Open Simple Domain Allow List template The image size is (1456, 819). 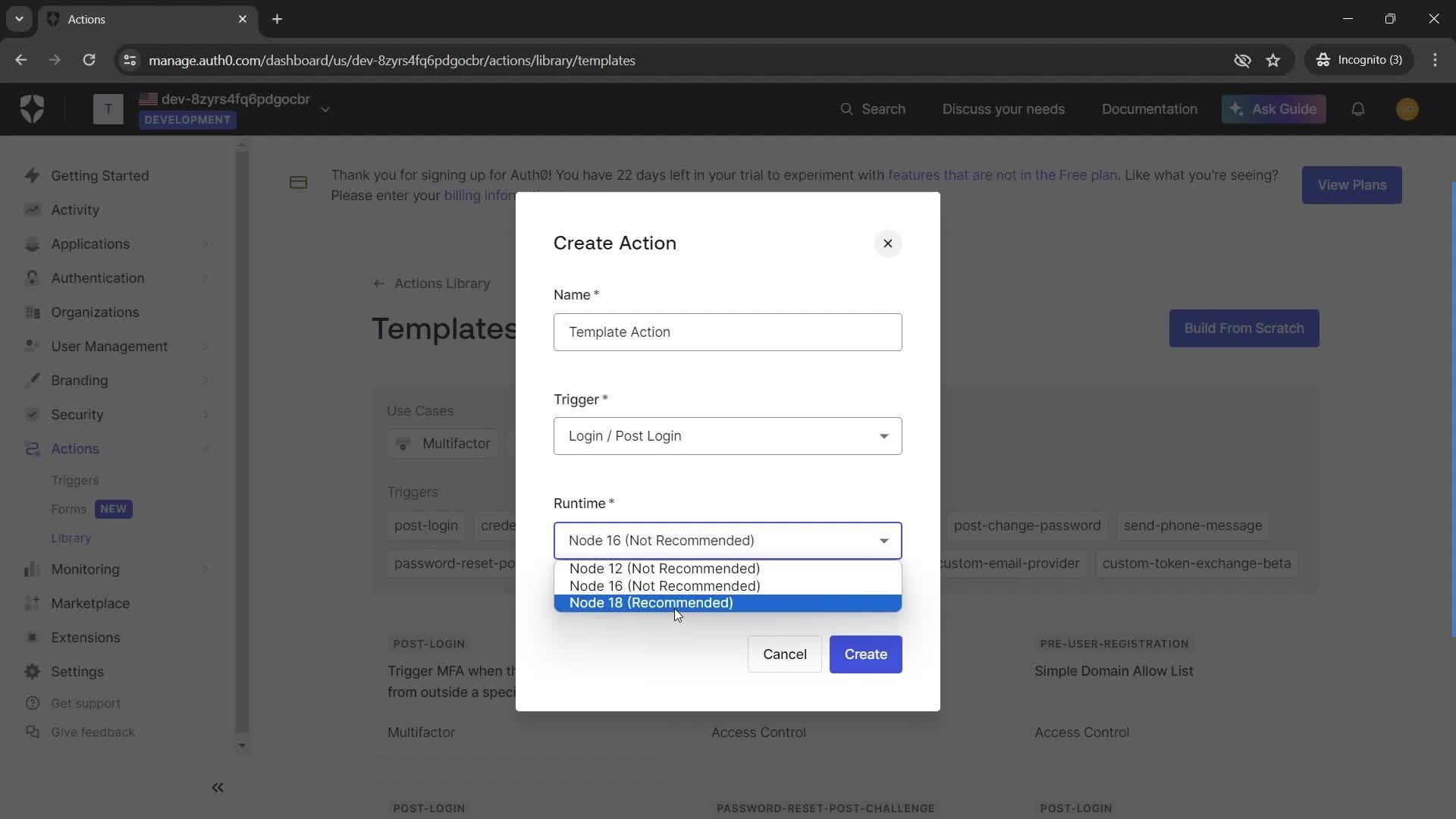pyautogui.click(x=1113, y=671)
